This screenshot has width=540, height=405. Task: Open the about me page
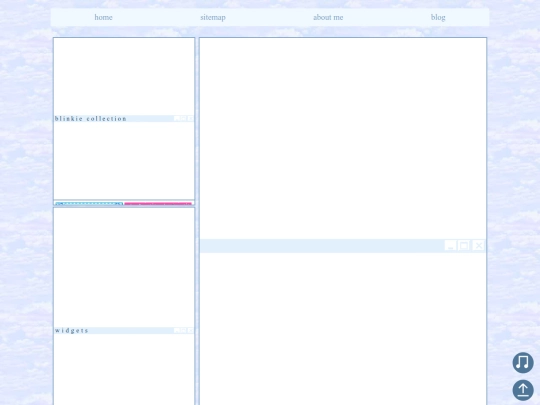(328, 17)
